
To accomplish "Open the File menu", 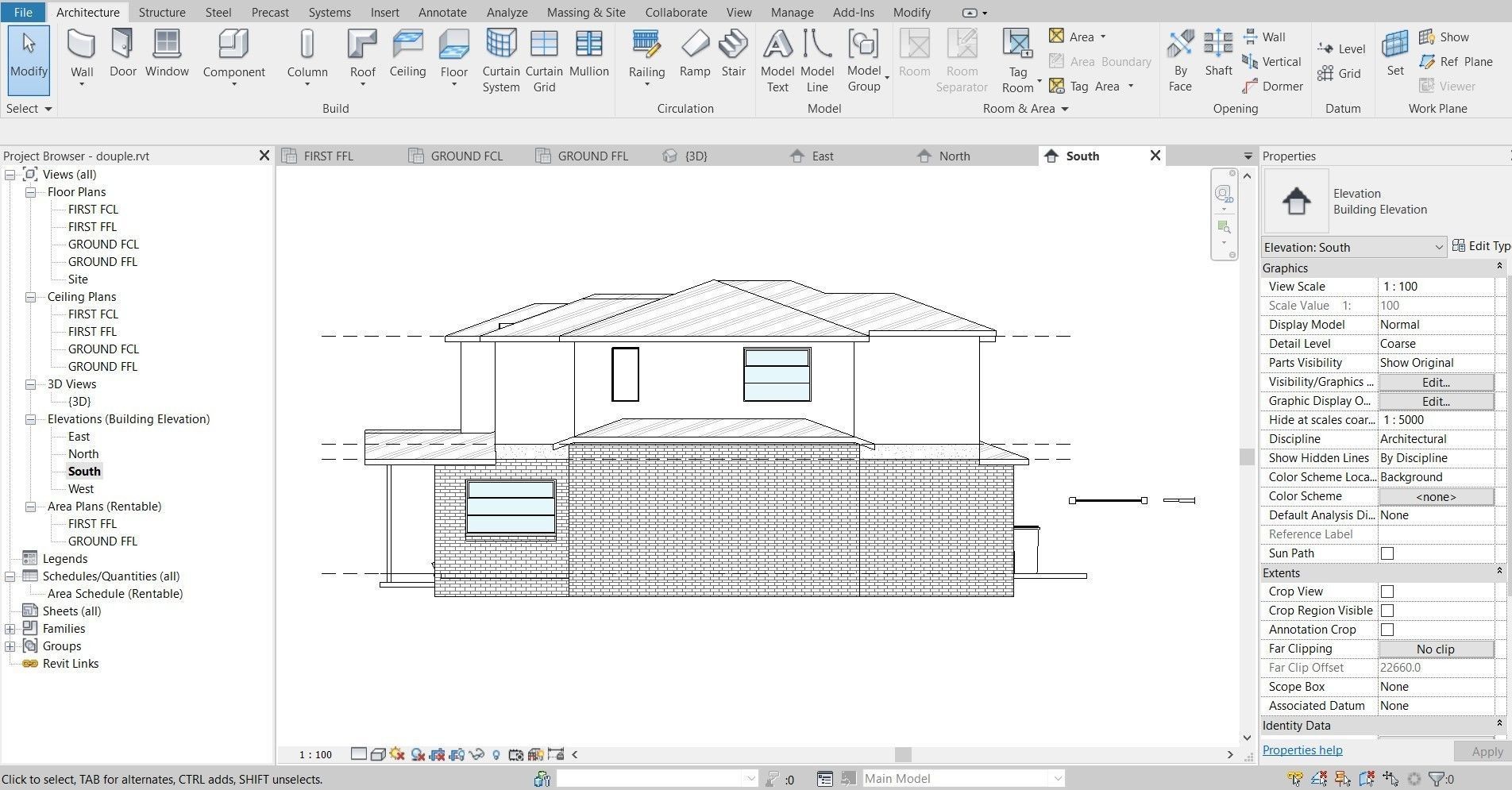I will pos(23,12).
